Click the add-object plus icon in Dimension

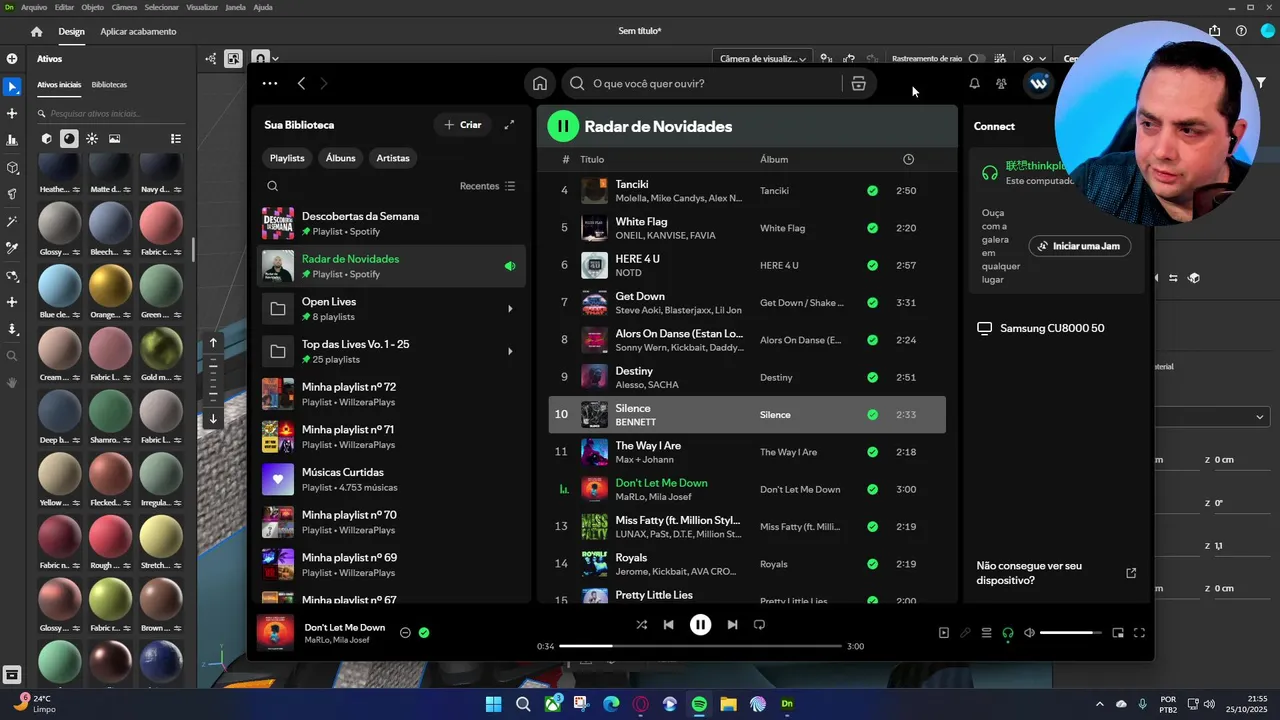pos(12,59)
